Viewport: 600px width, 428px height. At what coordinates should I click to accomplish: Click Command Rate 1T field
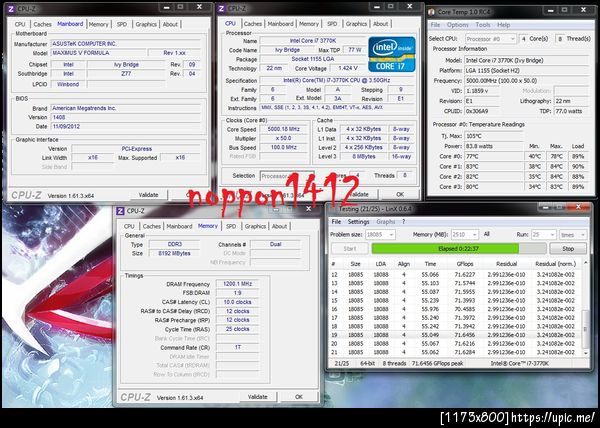point(237,348)
